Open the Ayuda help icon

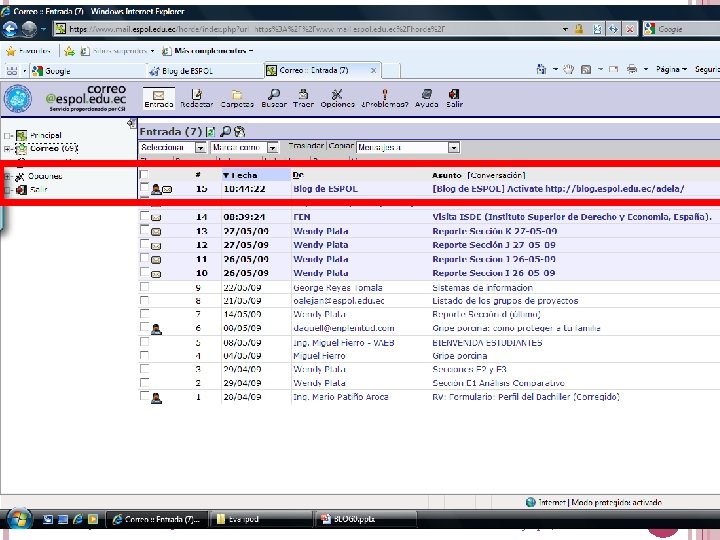point(427,98)
